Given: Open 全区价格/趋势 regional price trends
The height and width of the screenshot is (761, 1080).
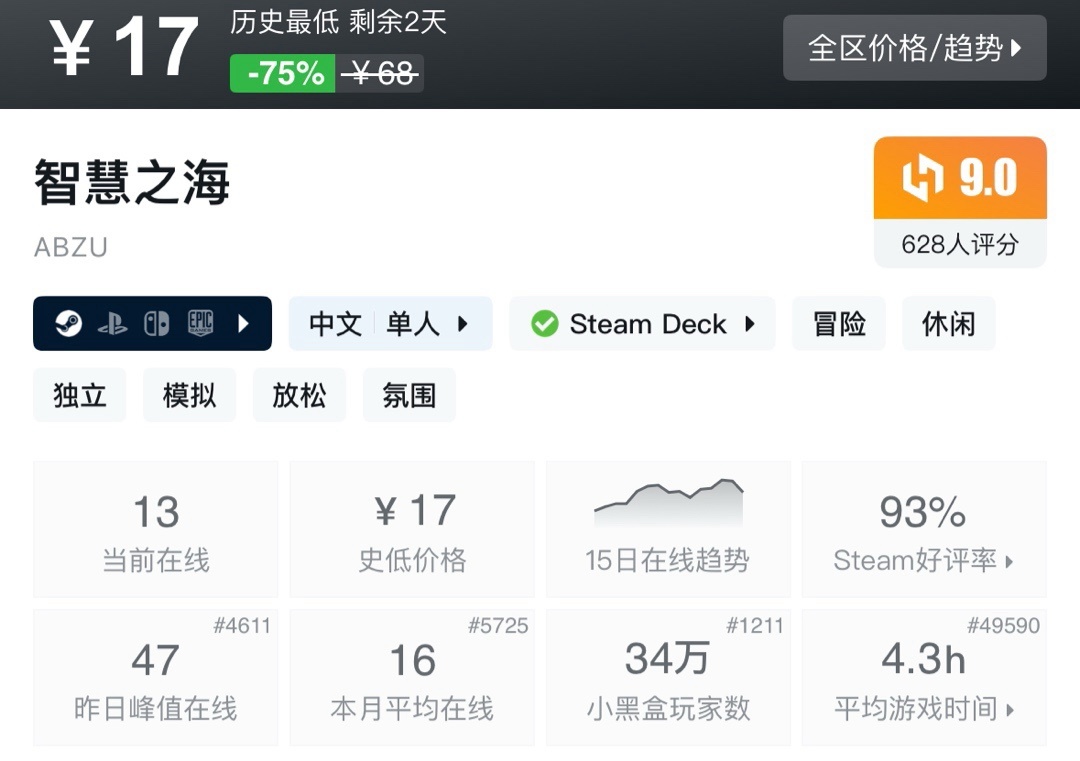Looking at the screenshot, I should [914, 48].
